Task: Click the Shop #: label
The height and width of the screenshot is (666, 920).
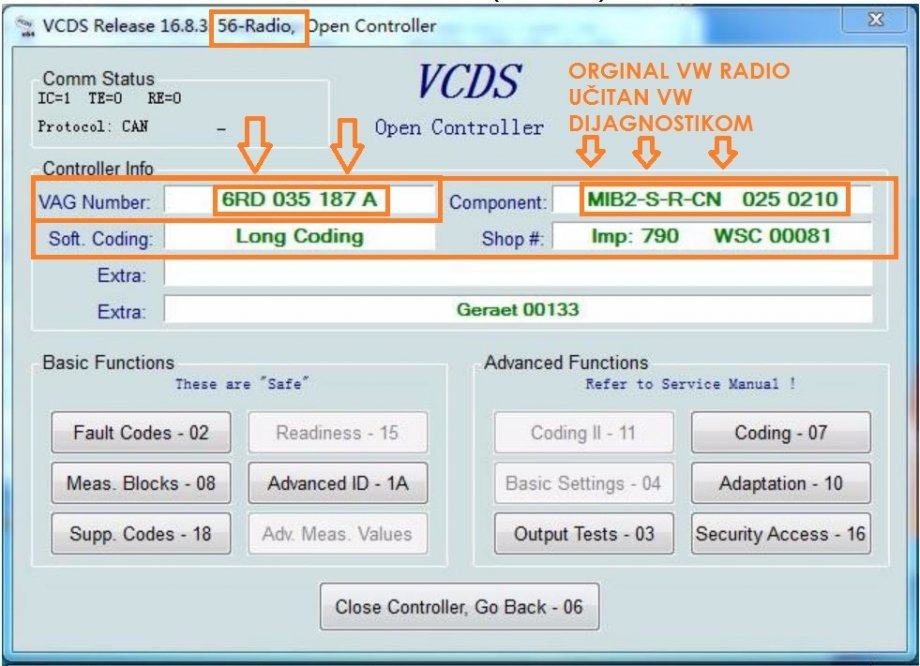Action: [512, 239]
